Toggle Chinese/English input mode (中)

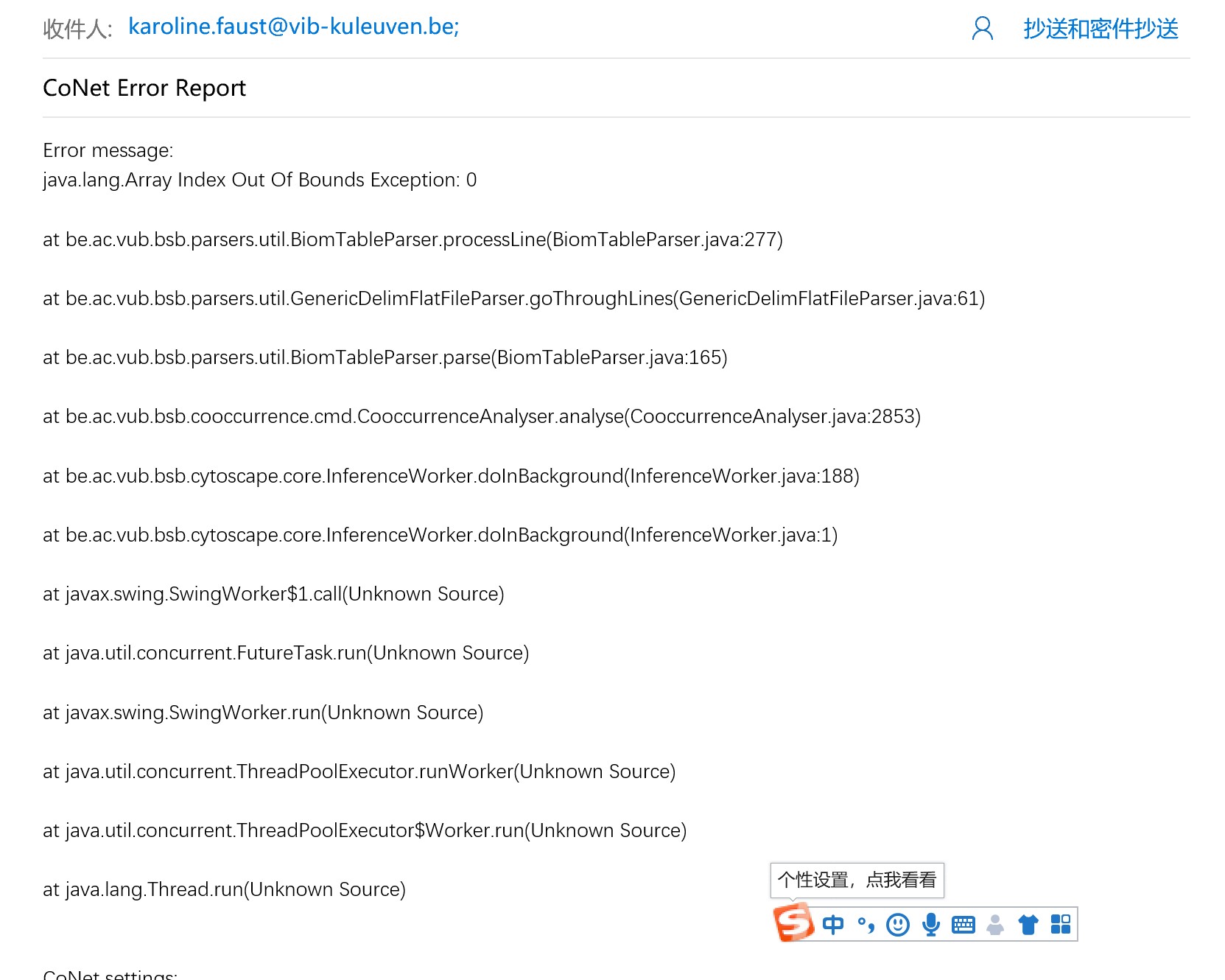(x=833, y=925)
